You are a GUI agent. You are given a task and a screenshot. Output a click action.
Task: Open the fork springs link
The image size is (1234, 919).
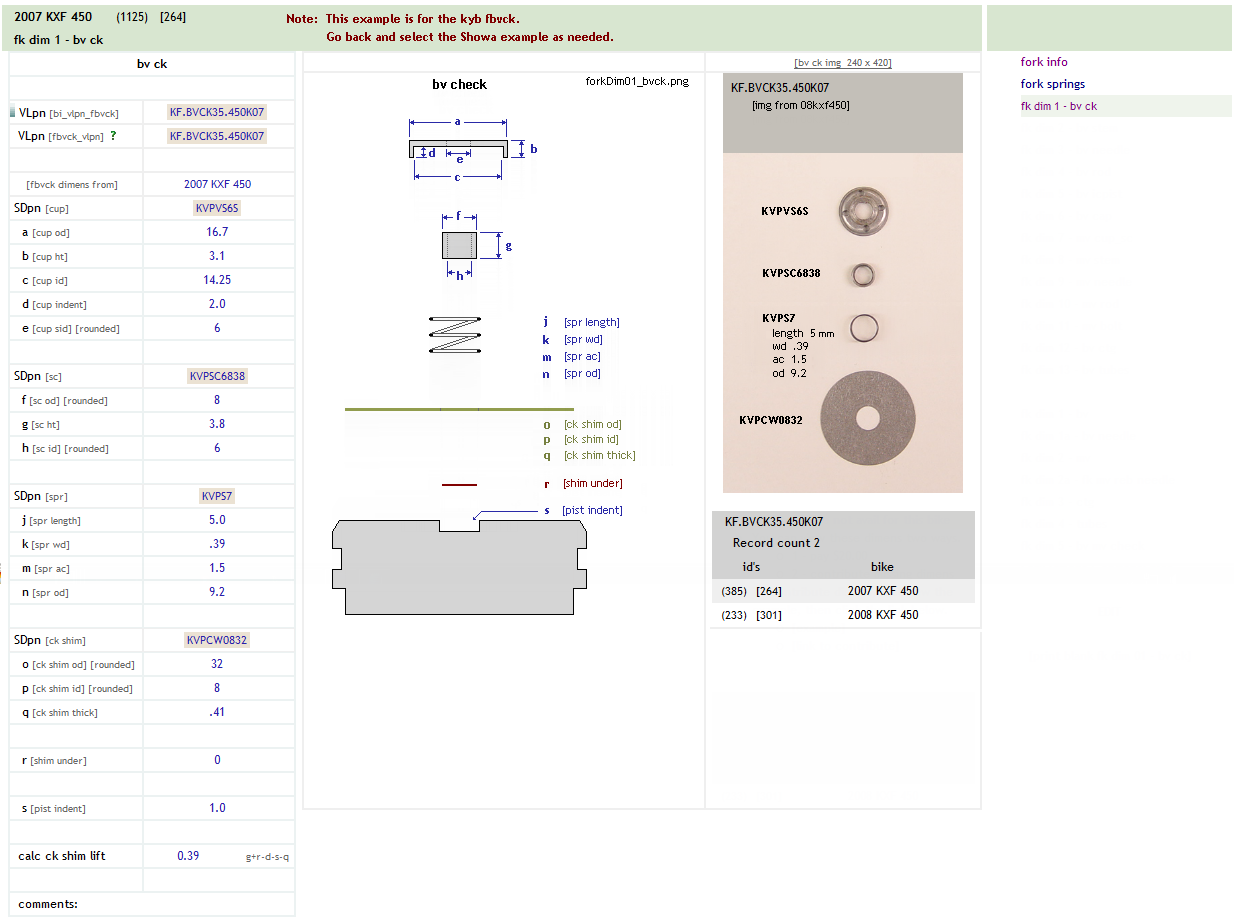(1052, 84)
